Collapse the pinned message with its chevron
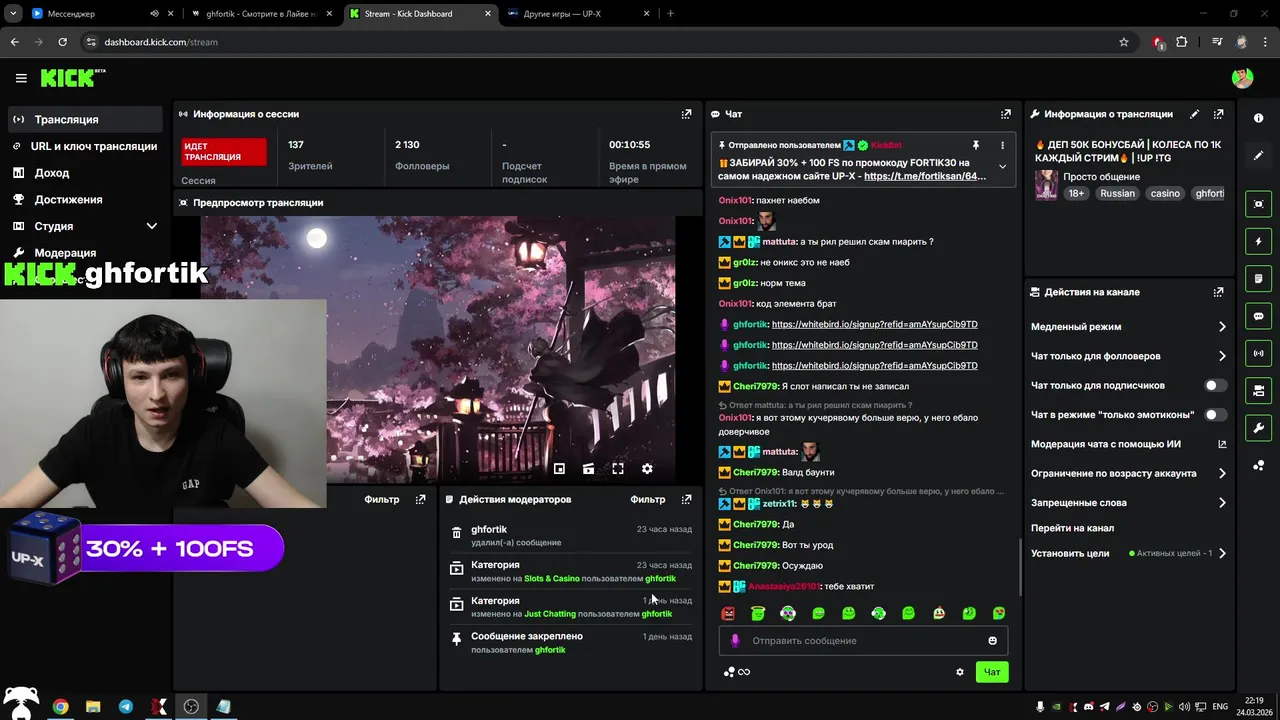The image size is (1280, 720). [1002, 167]
